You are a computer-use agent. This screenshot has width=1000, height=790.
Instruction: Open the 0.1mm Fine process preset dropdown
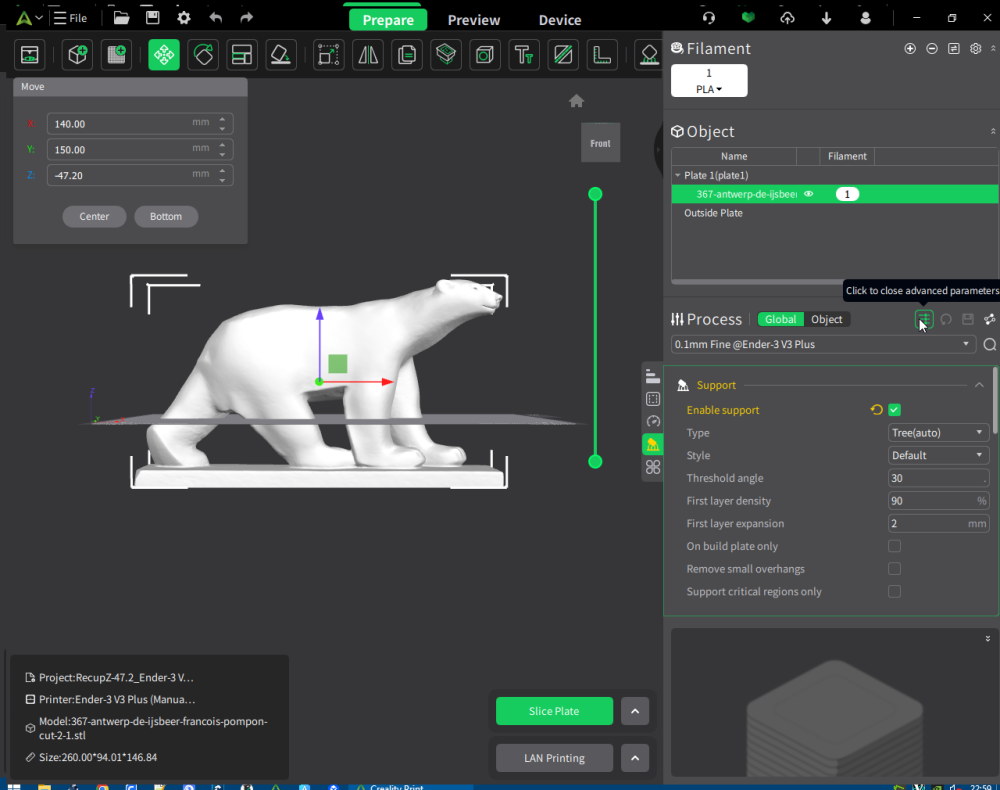(x=823, y=344)
